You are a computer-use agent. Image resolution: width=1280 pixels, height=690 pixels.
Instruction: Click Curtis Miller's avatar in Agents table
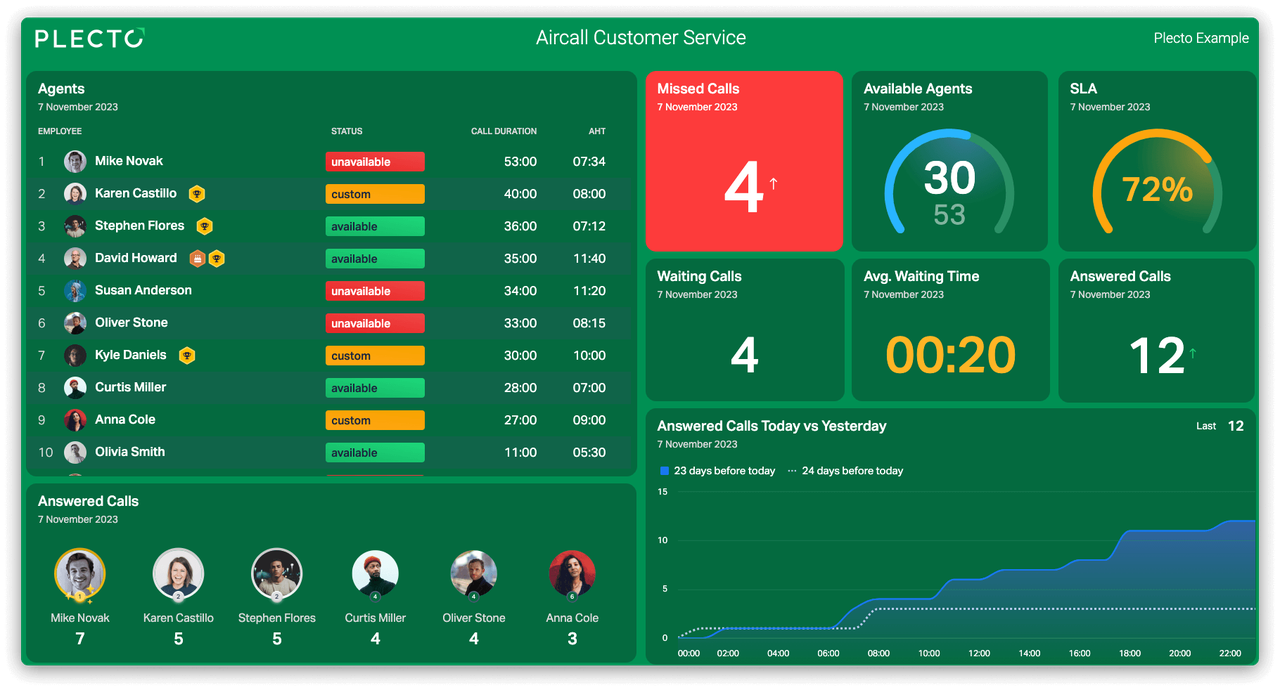click(x=75, y=388)
